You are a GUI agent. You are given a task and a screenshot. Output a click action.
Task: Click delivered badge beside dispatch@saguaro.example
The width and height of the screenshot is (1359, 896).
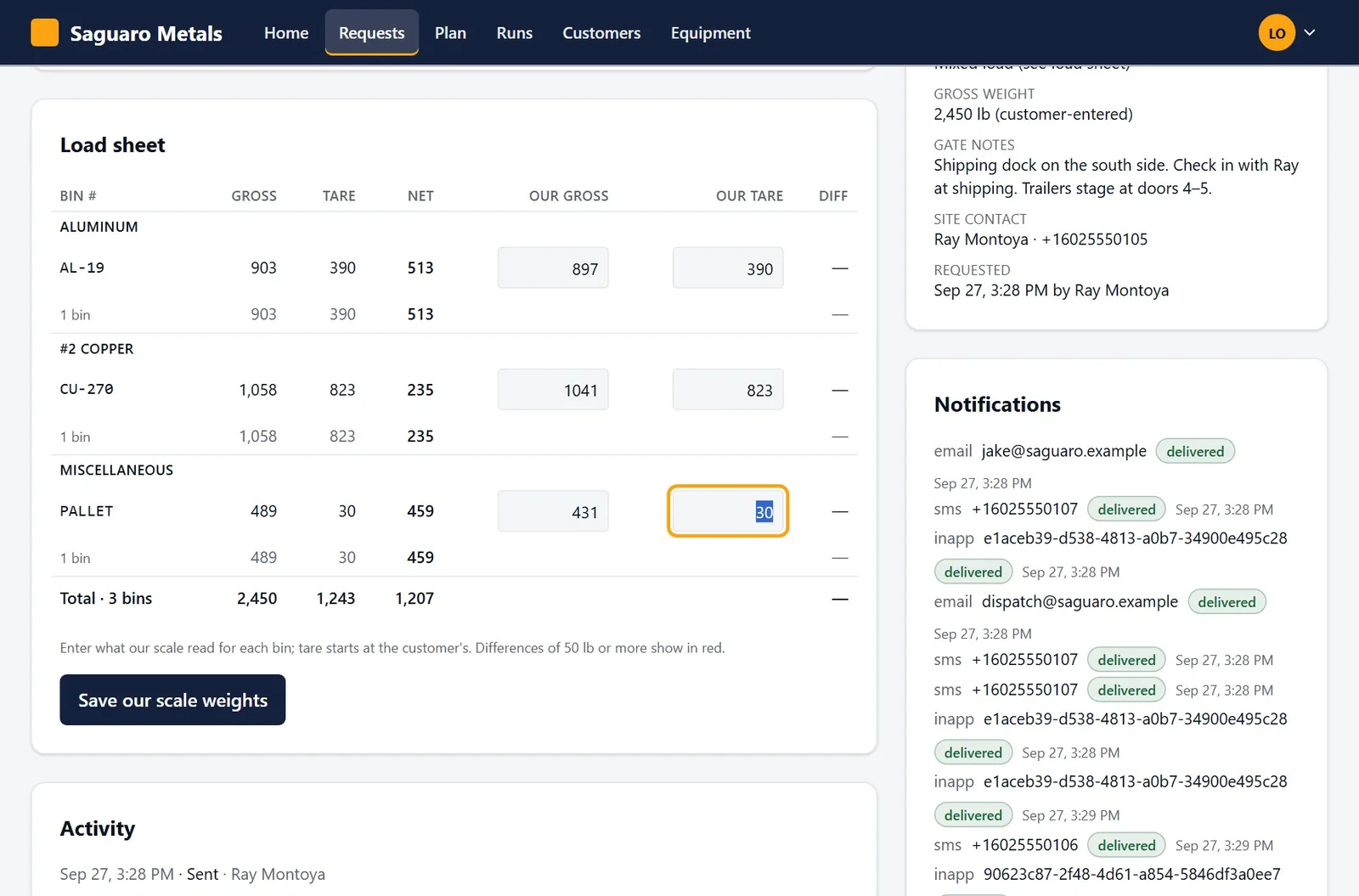point(1226,601)
